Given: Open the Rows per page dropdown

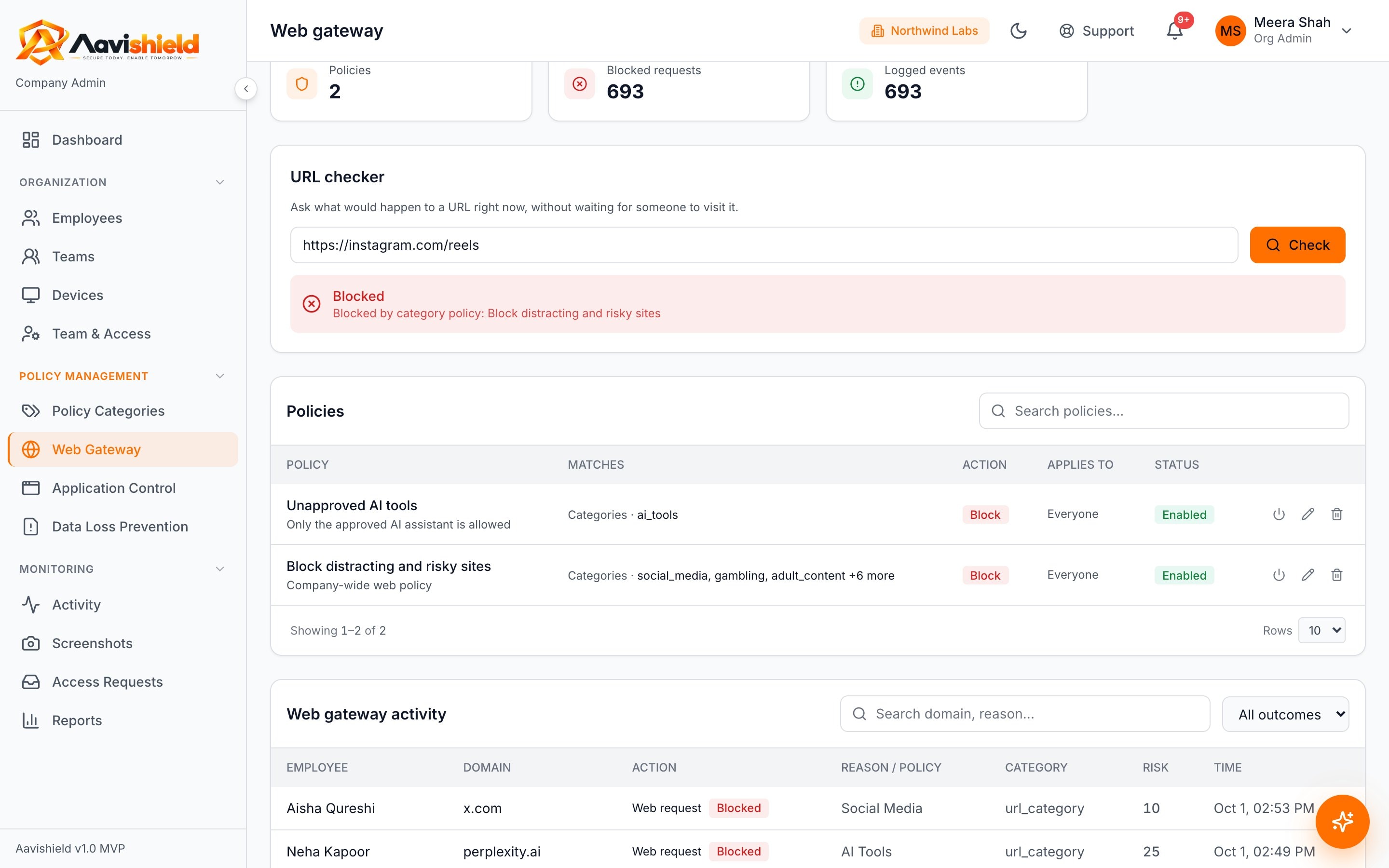Looking at the screenshot, I should tap(1322, 630).
